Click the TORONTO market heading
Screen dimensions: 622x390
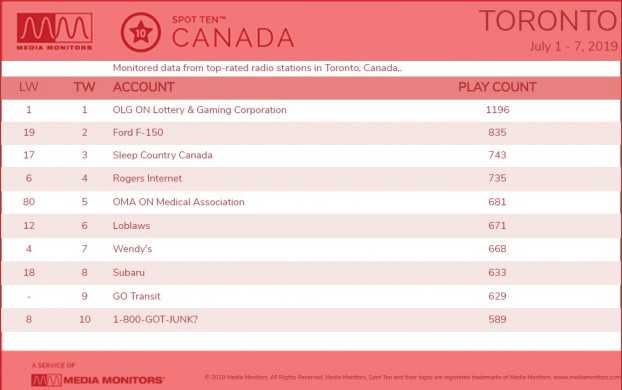[x=549, y=21]
